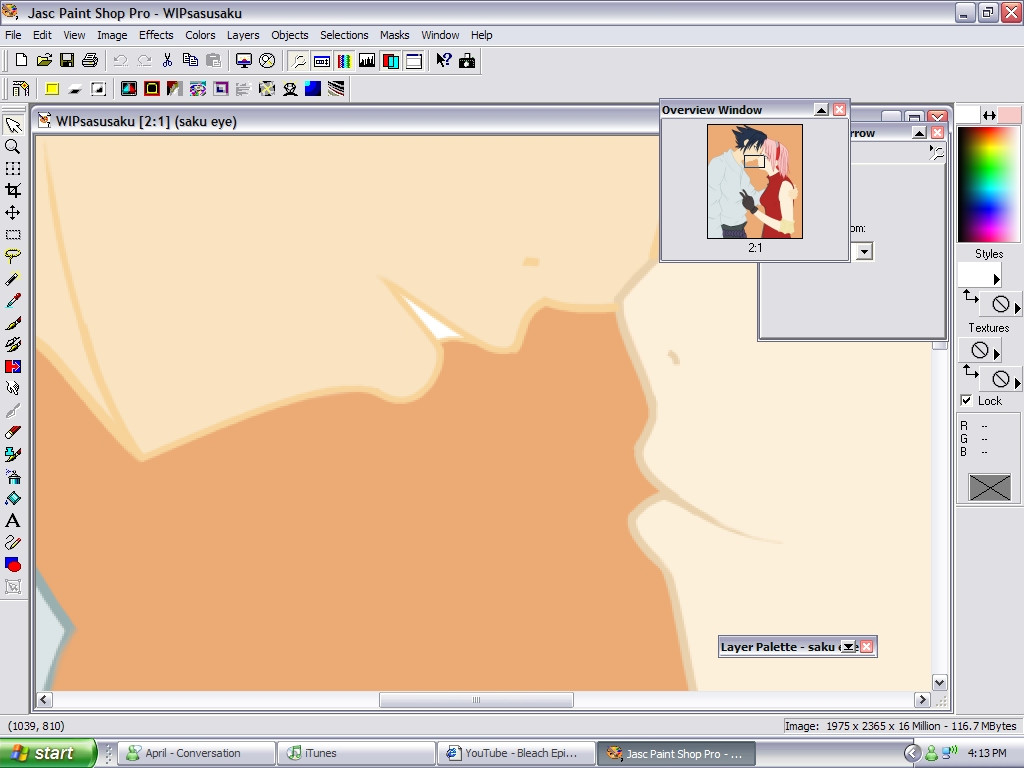Screen dimensions: 1024x768
Task: Click the Copy icon
Action: point(190,61)
